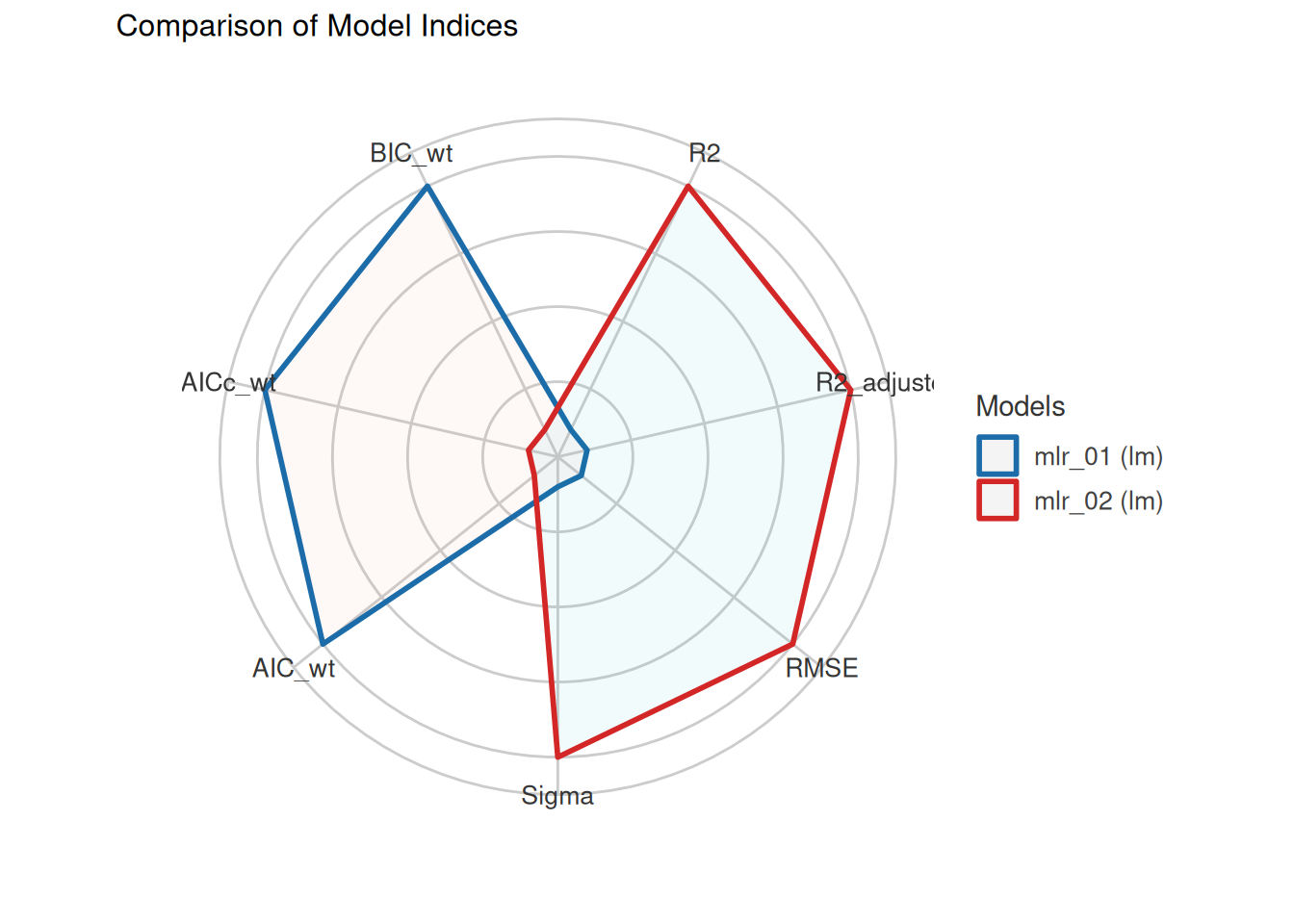Click the red line vertex at RMSE

pyautogui.click(x=792, y=643)
